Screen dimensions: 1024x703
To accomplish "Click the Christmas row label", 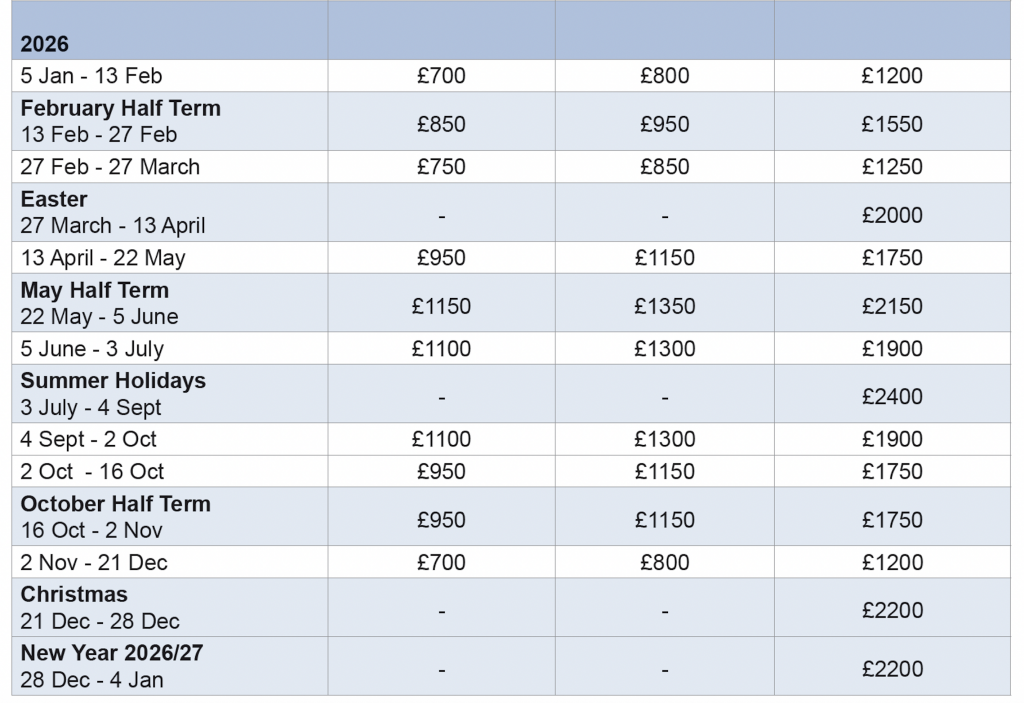I will (74, 594).
